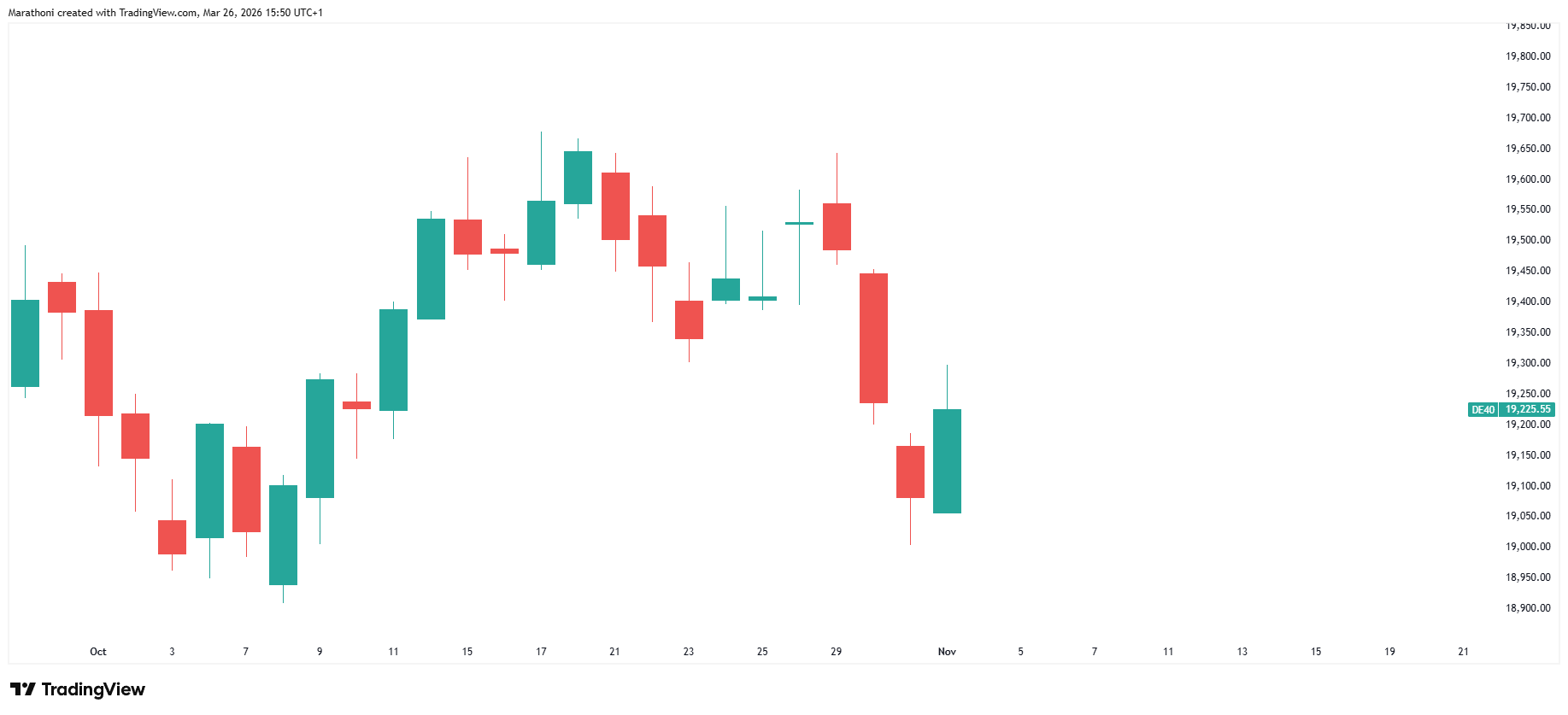Viewport: 1568px width, 715px height.
Task: Click the TradingView logo icon
Action: pos(23,689)
